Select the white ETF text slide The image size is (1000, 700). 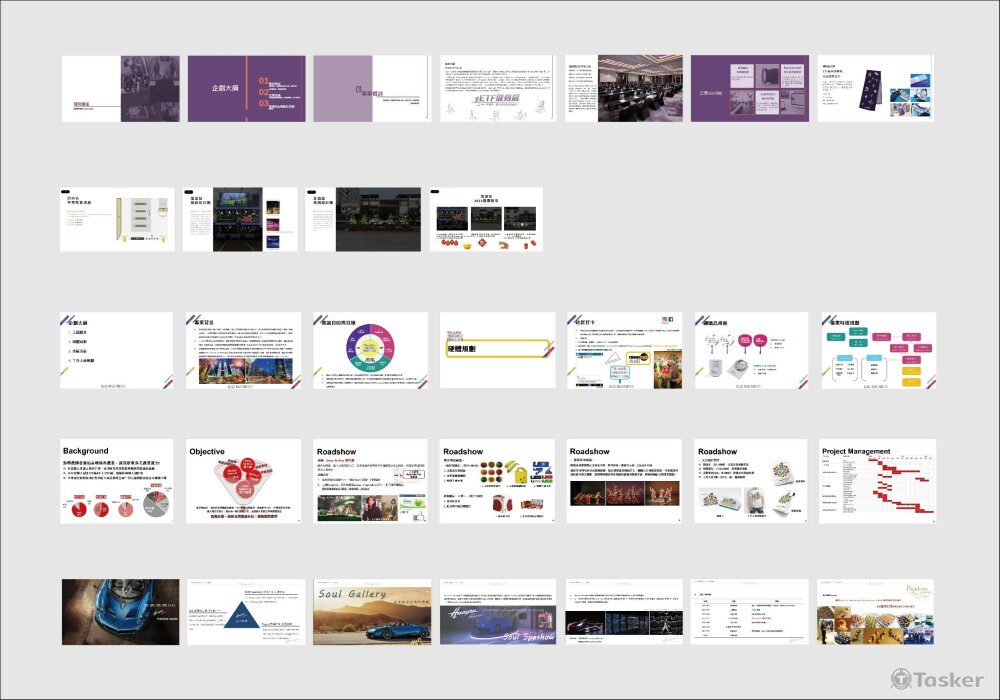498,89
